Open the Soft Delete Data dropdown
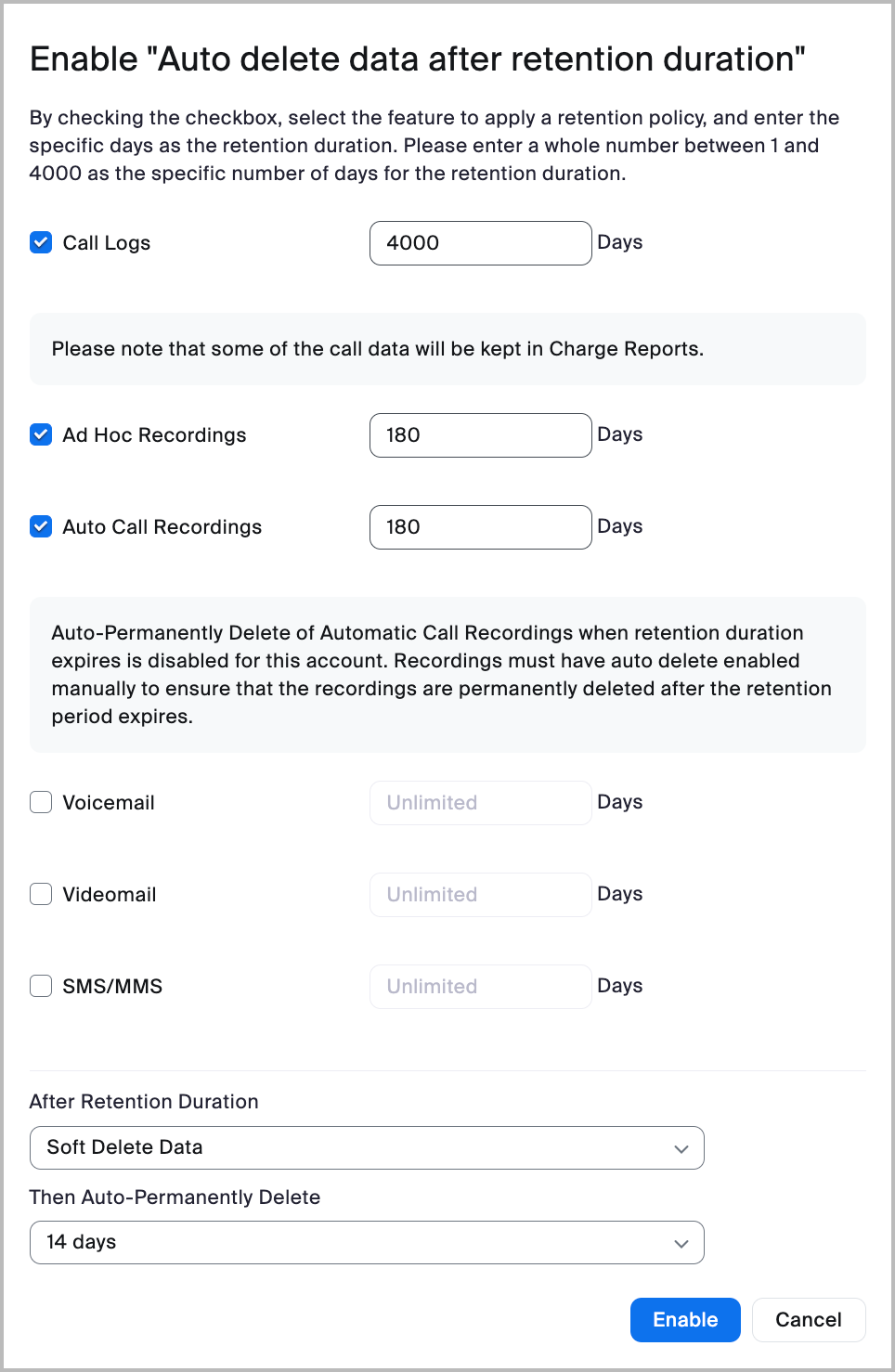Screen dimensions: 895x1372 pyautogui.click(x=367, y=1148)
